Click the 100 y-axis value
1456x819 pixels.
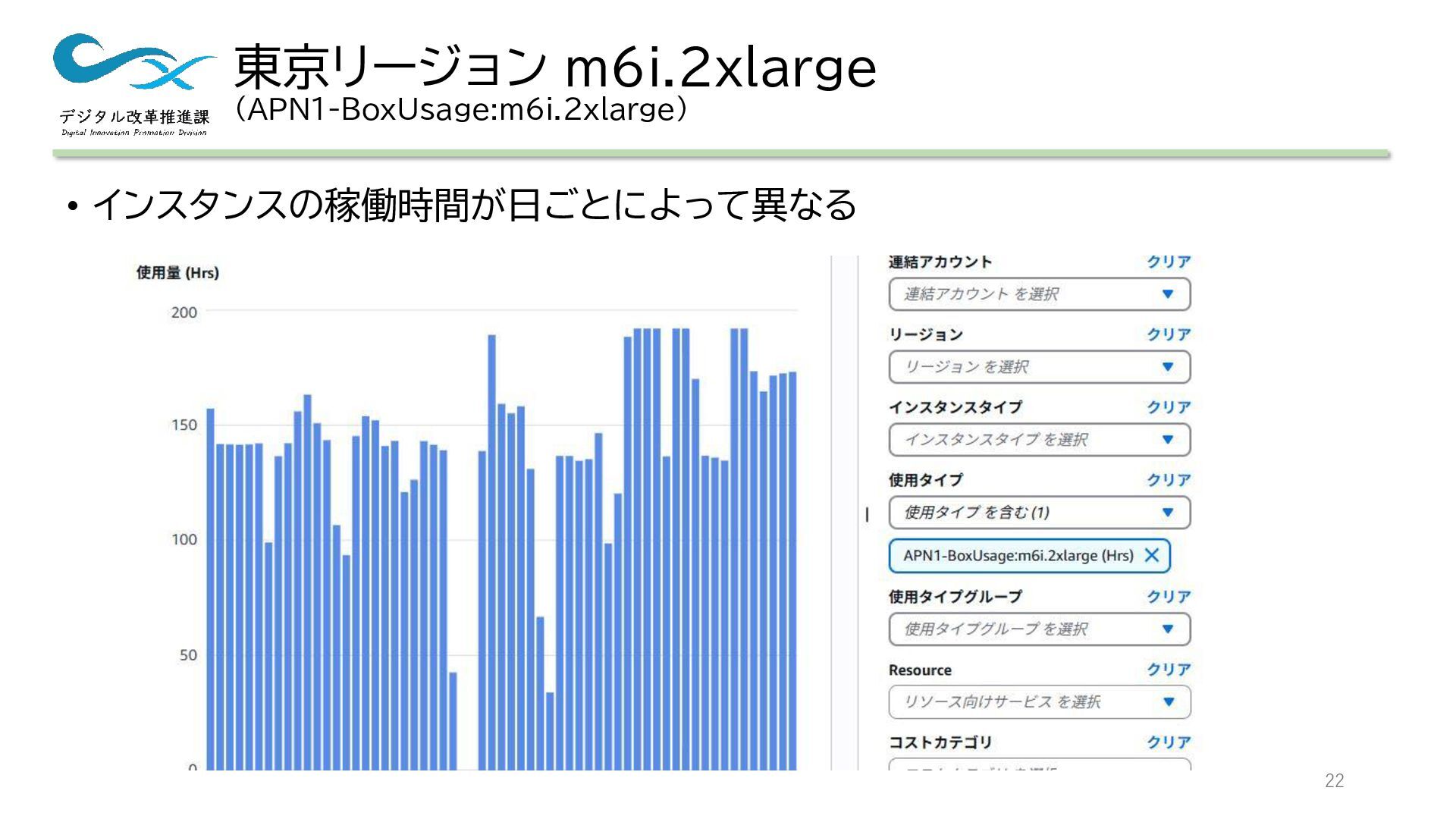(184, 540)
